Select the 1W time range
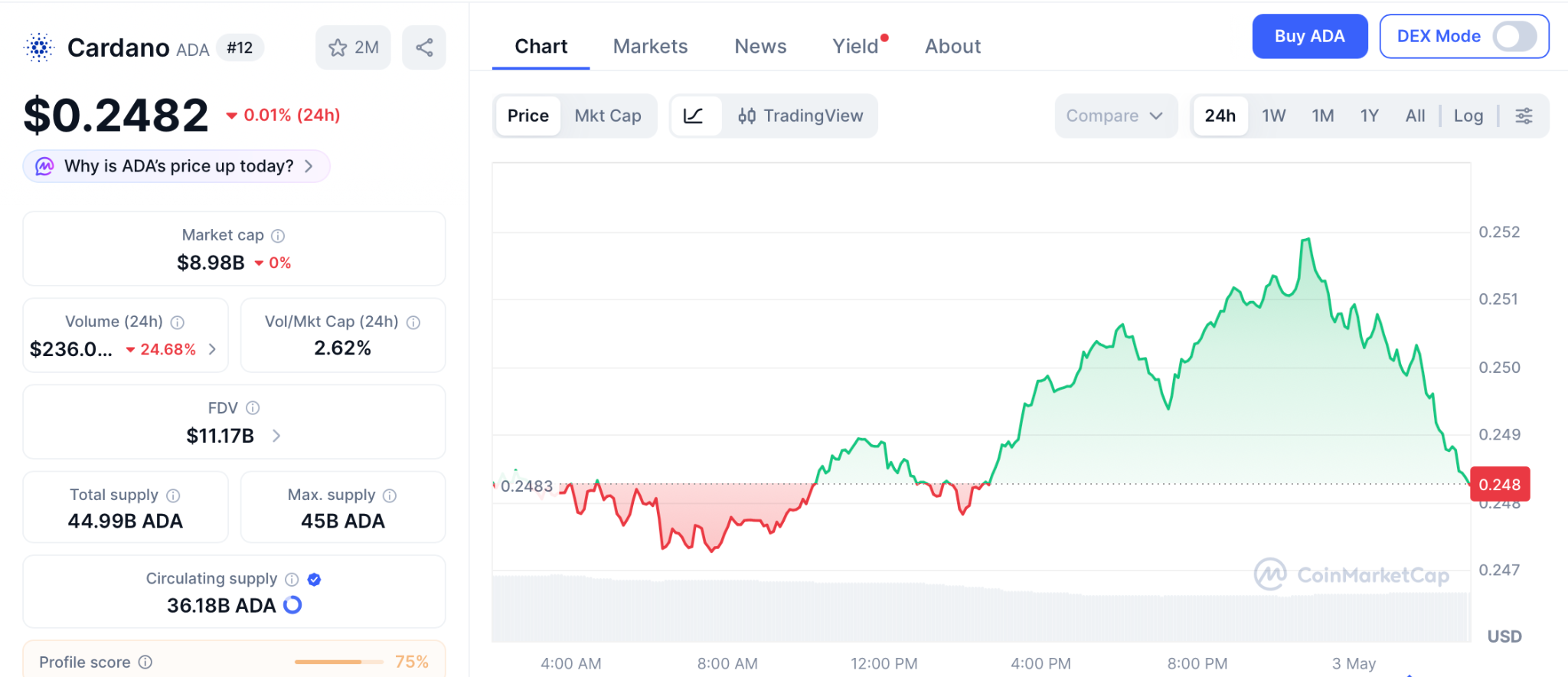The image size is (1568, 677). coord(1273,116)
